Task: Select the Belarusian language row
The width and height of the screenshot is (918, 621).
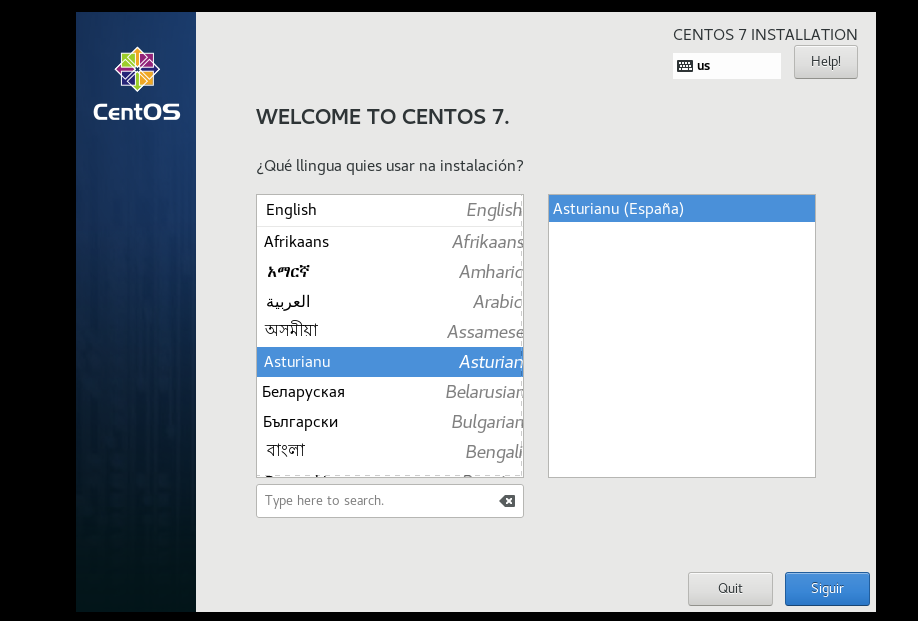Action: point(390,392)
